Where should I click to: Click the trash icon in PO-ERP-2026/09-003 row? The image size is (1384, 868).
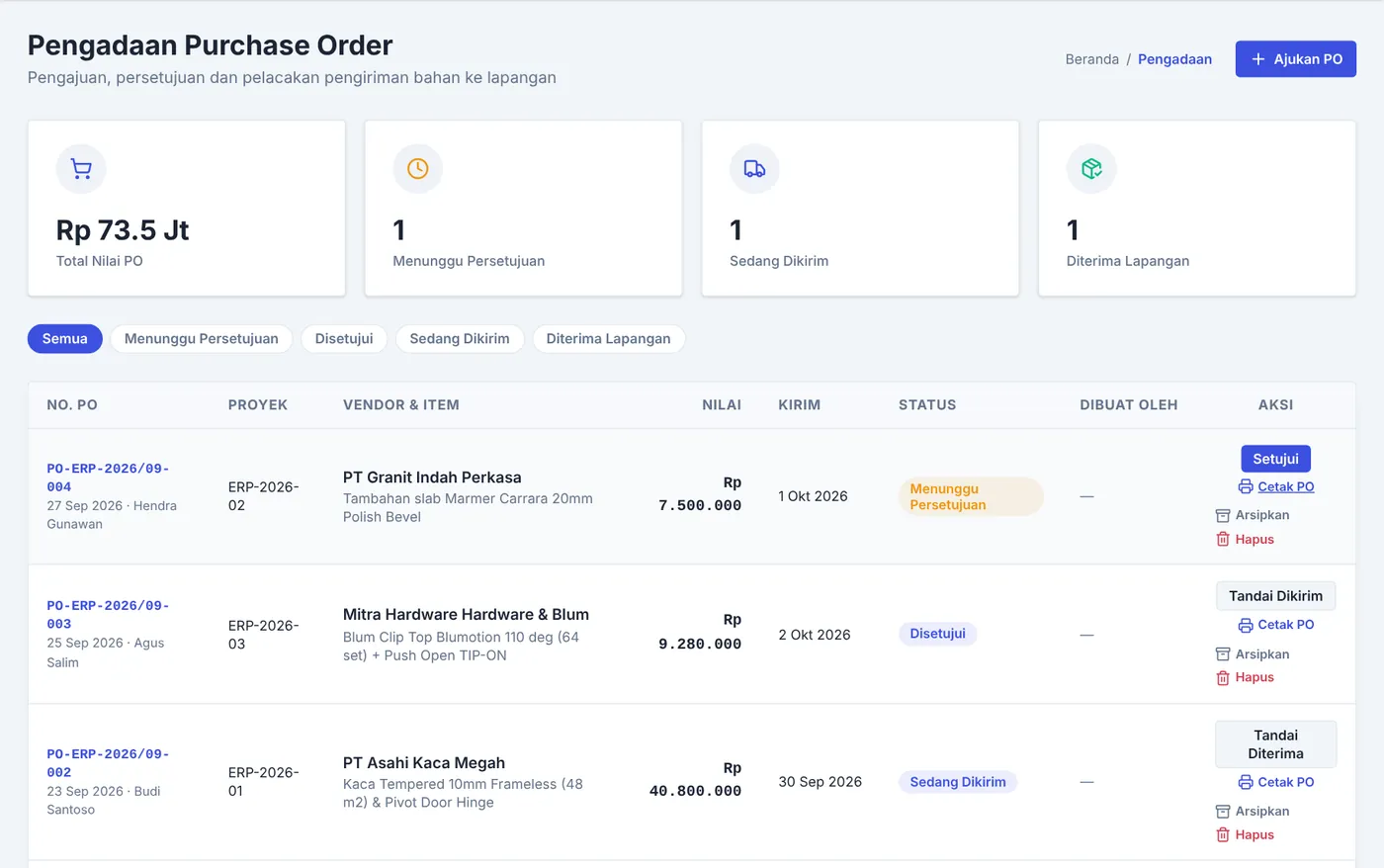click(1223, 677)
